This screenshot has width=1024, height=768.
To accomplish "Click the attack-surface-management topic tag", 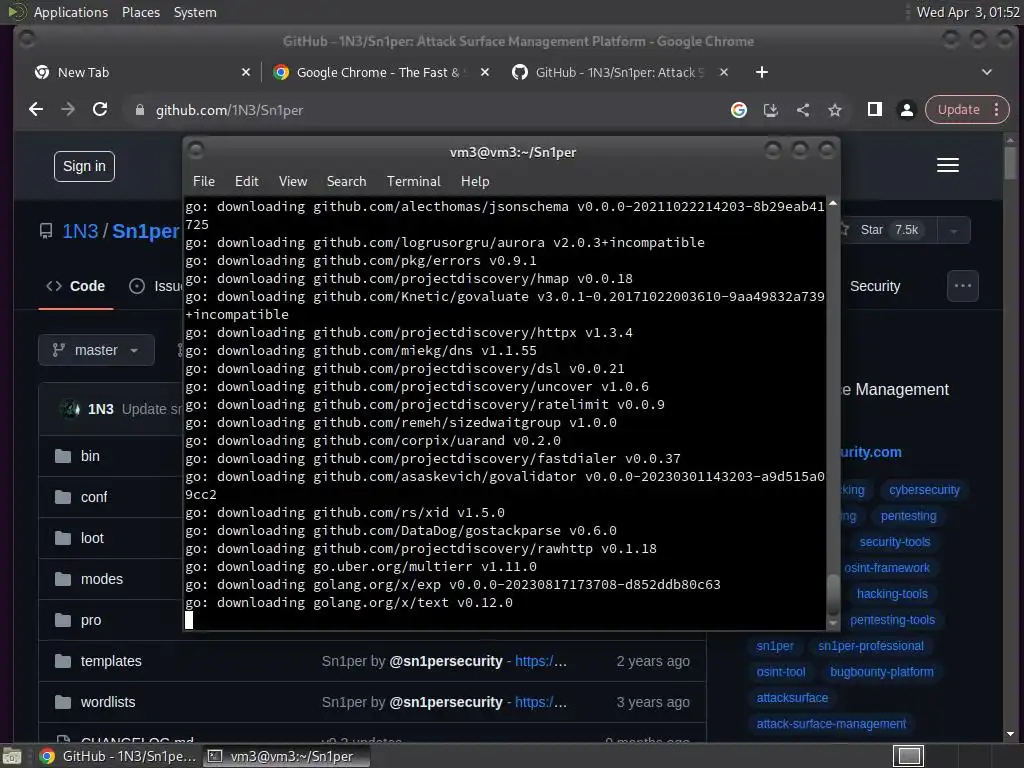I will click(831, 724).
